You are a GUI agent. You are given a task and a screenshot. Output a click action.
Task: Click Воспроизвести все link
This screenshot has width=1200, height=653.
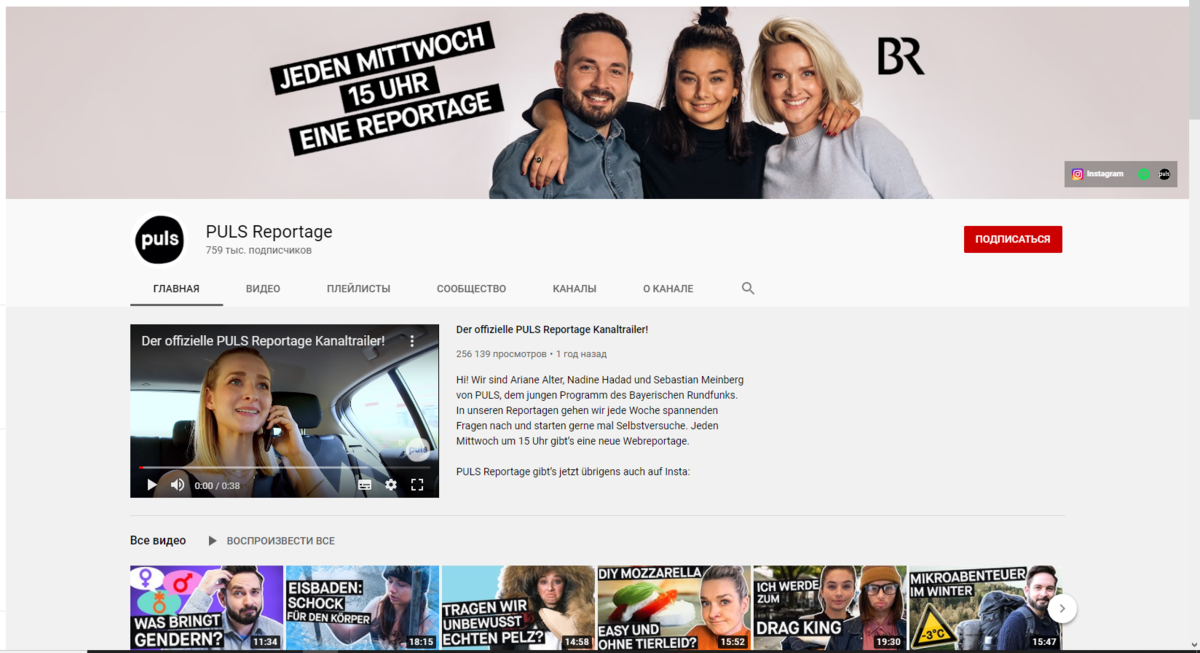click(280, 541)
